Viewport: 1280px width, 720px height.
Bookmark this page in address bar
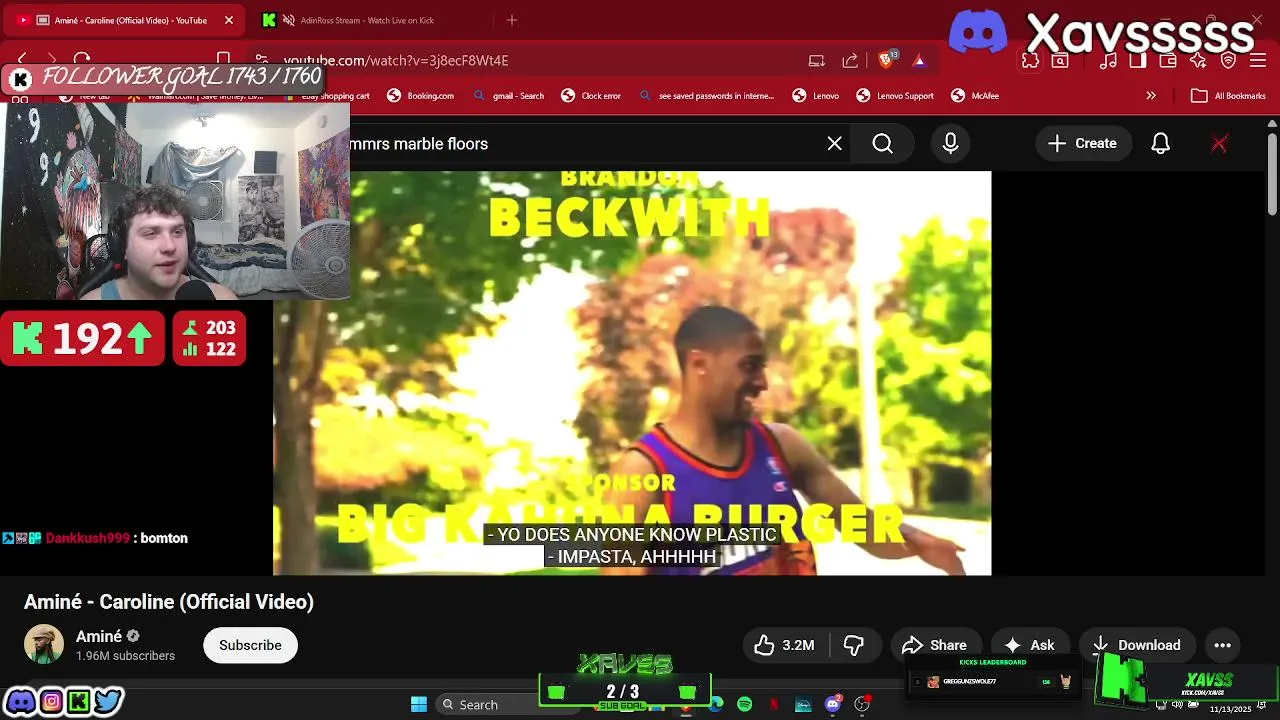224,60
